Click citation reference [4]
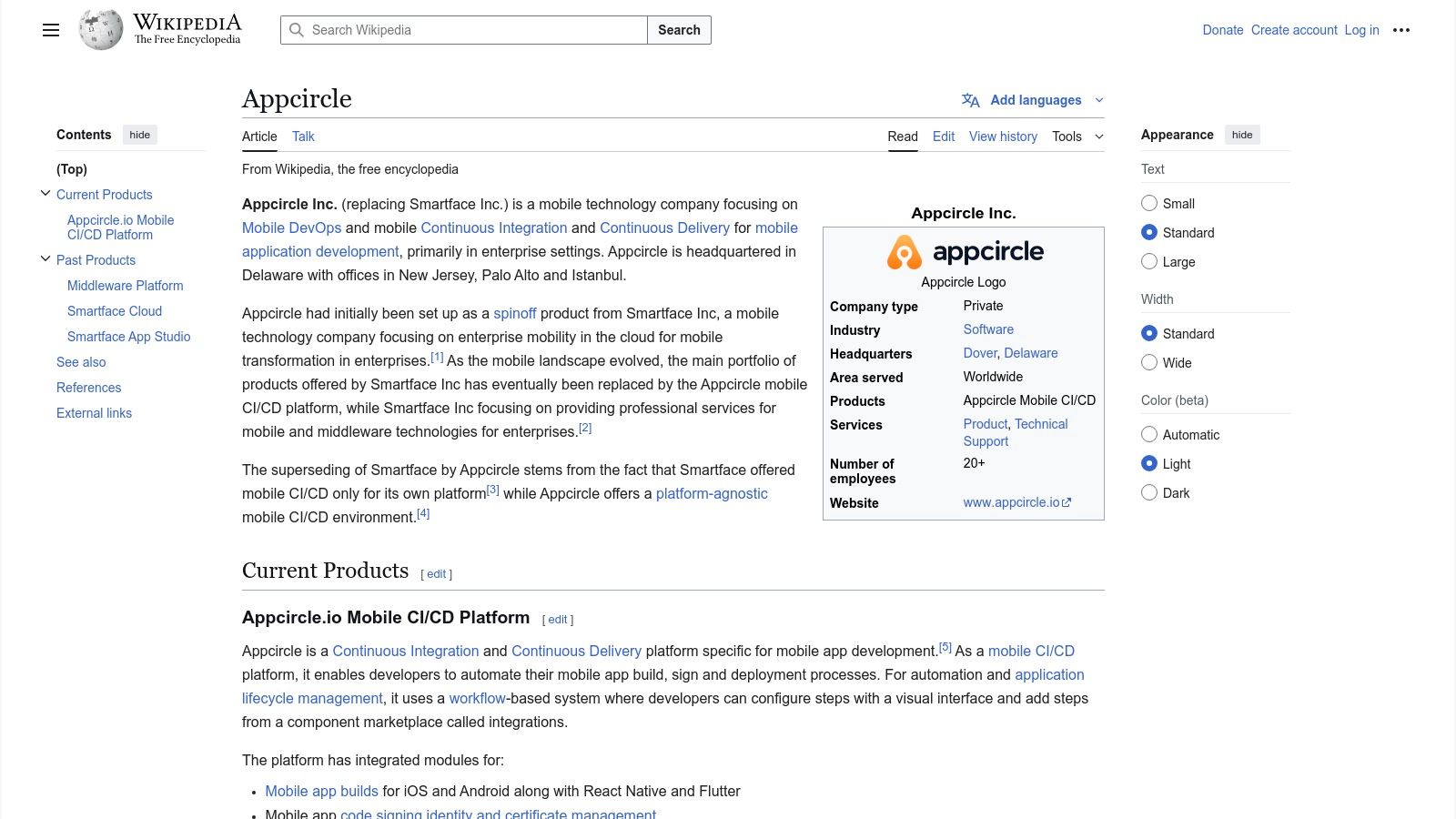Screen dimensions: 1456x819 (423, 513)
